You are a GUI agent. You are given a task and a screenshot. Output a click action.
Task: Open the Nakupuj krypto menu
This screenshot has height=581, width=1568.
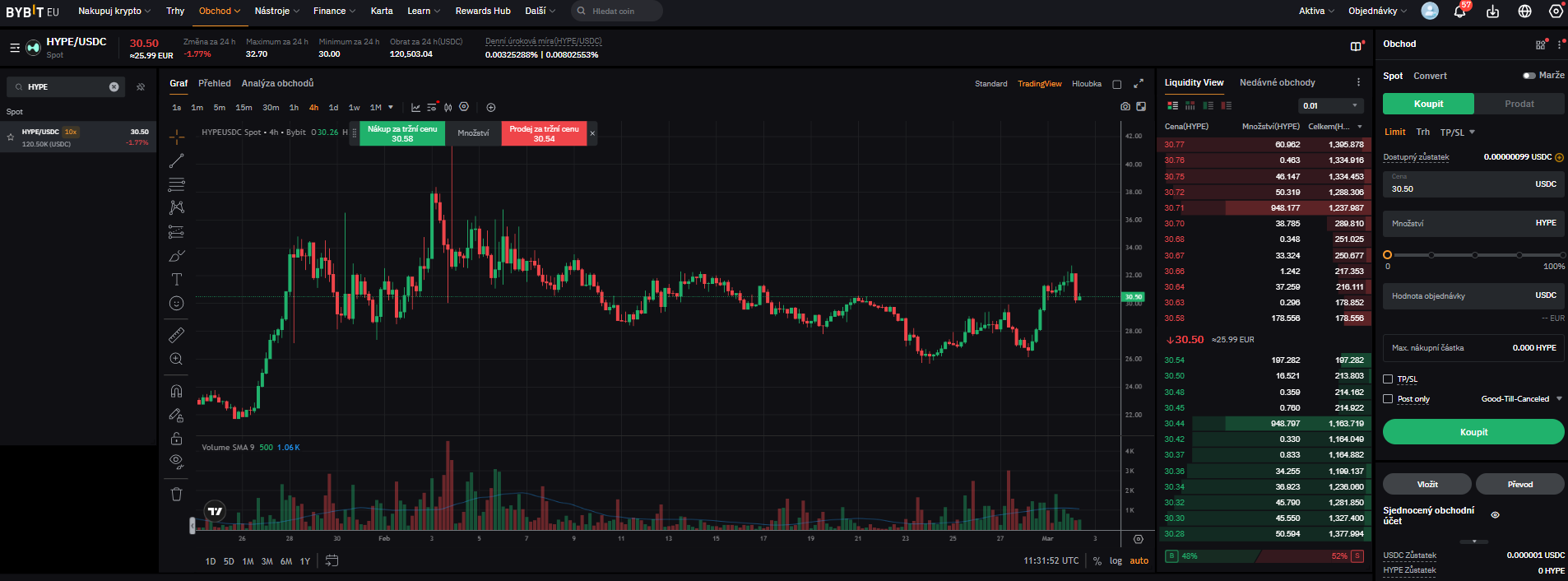(x=114, y=11)
